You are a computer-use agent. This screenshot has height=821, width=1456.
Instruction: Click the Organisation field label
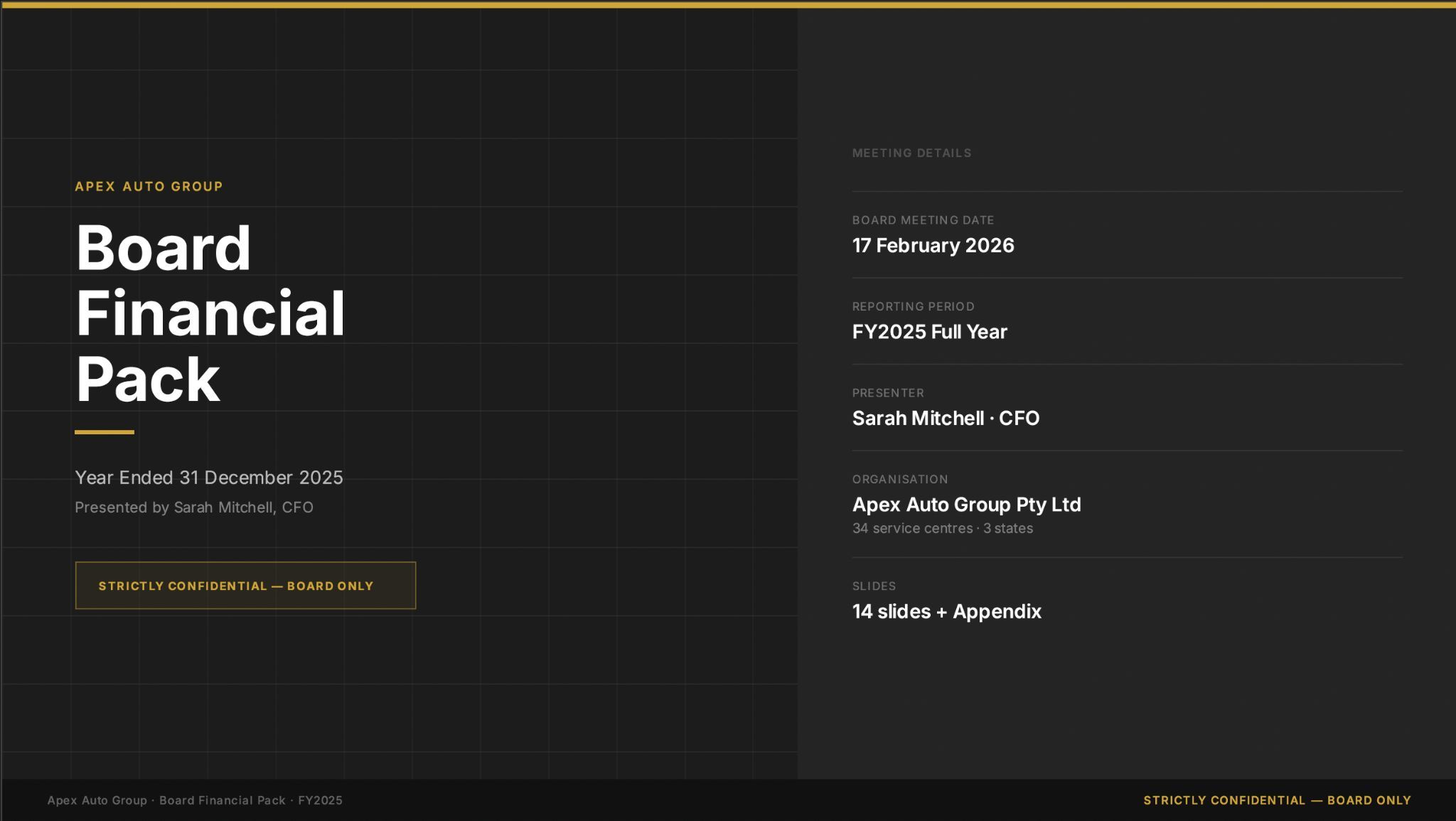point(900,479)
